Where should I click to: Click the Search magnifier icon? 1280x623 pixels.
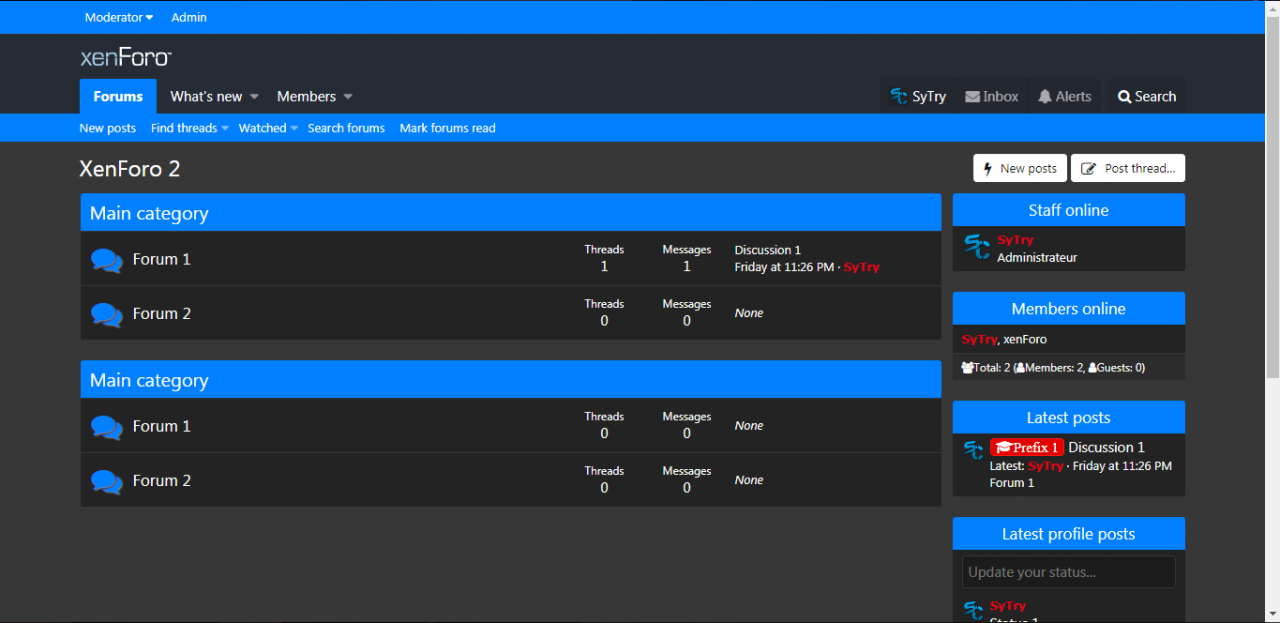pyautogui.click(x=1125, y=97)
